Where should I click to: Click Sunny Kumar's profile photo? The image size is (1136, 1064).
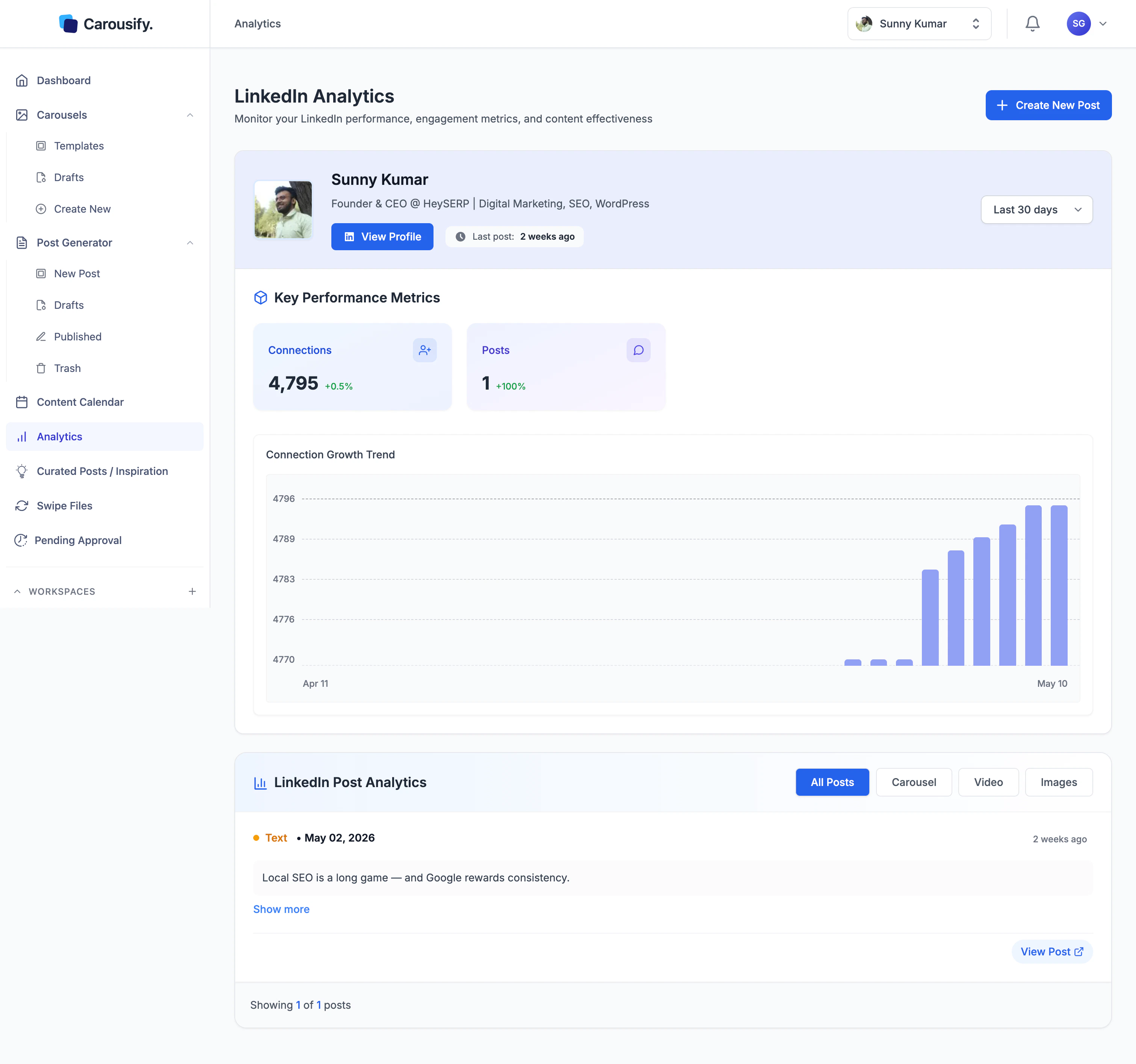point(283,210)
